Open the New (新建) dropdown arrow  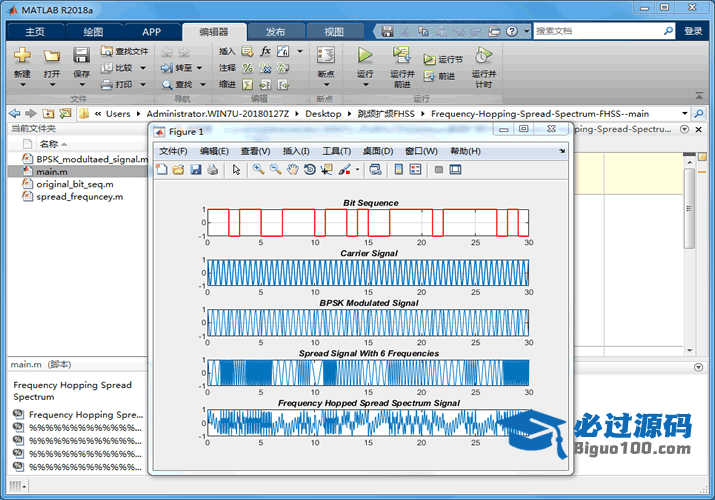point(22,84)
